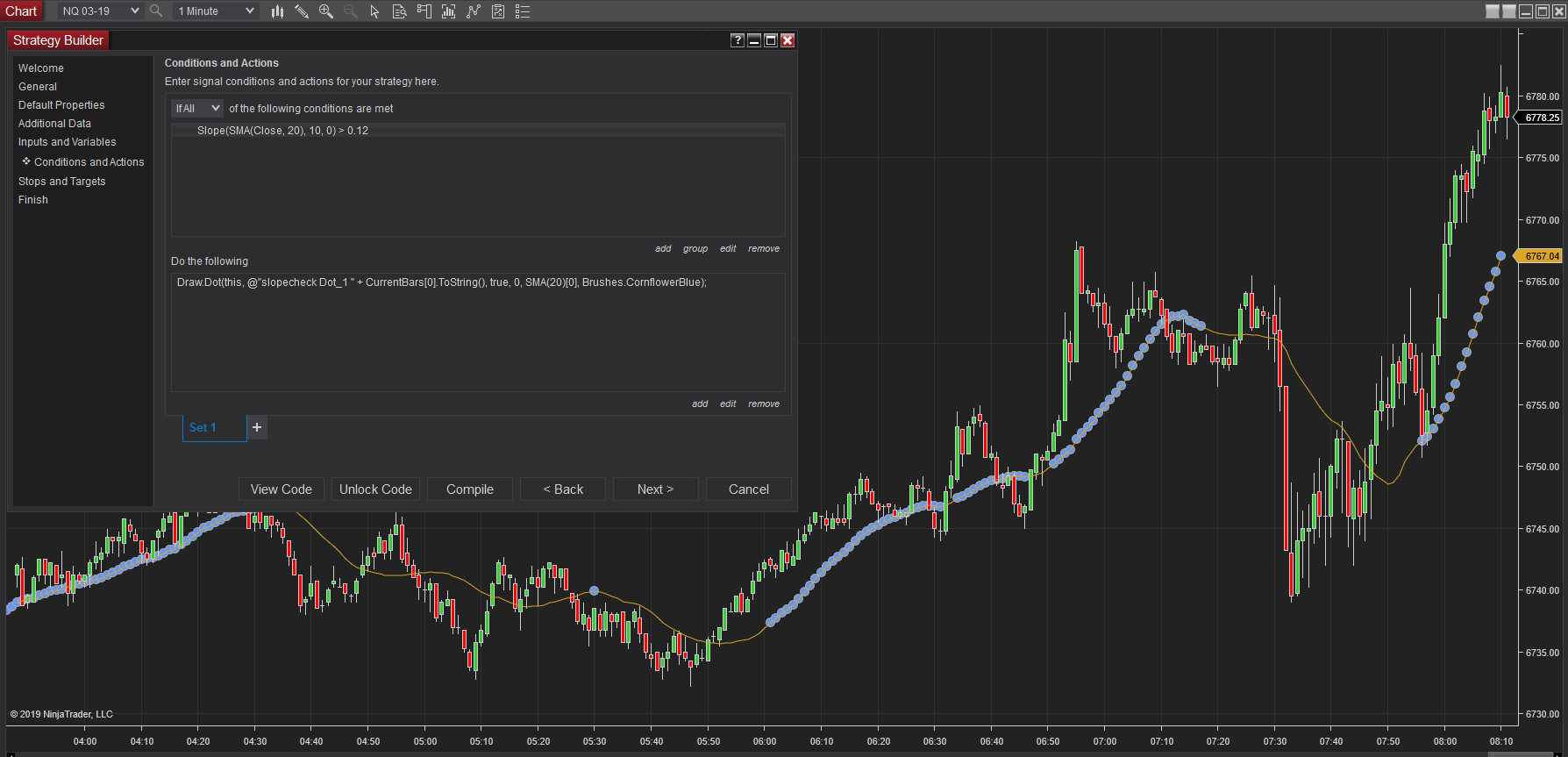This screenshot has width=1568, height=757.
Task: Click 'edit' link under the actions list
Action: (728, 404)
